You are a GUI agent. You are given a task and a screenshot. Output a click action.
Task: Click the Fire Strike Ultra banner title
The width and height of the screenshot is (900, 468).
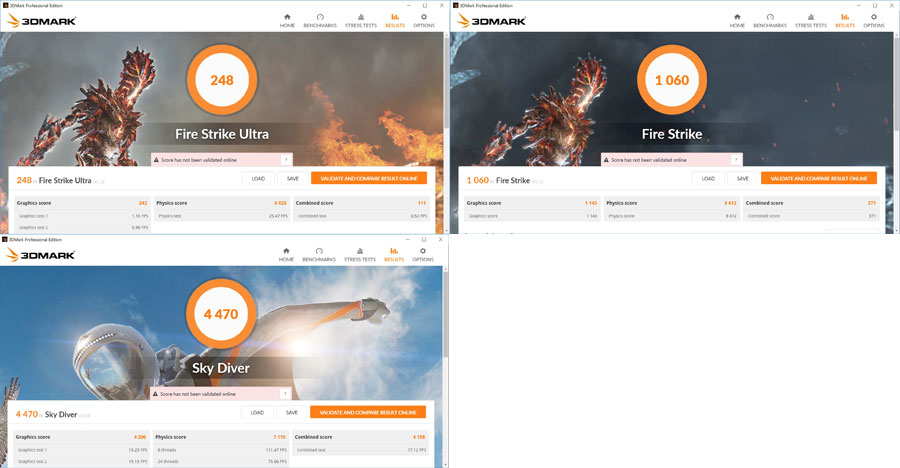222,134
